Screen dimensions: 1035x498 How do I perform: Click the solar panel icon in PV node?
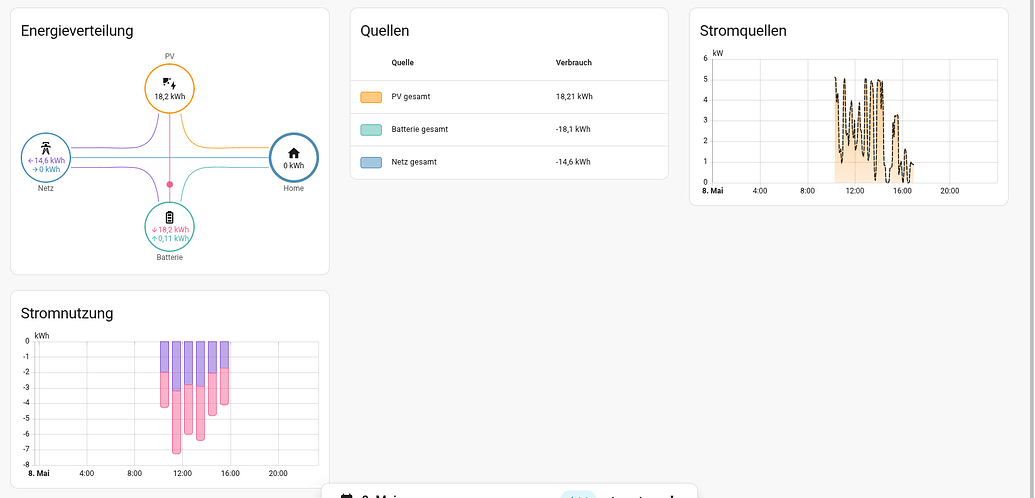coord(169,83)
